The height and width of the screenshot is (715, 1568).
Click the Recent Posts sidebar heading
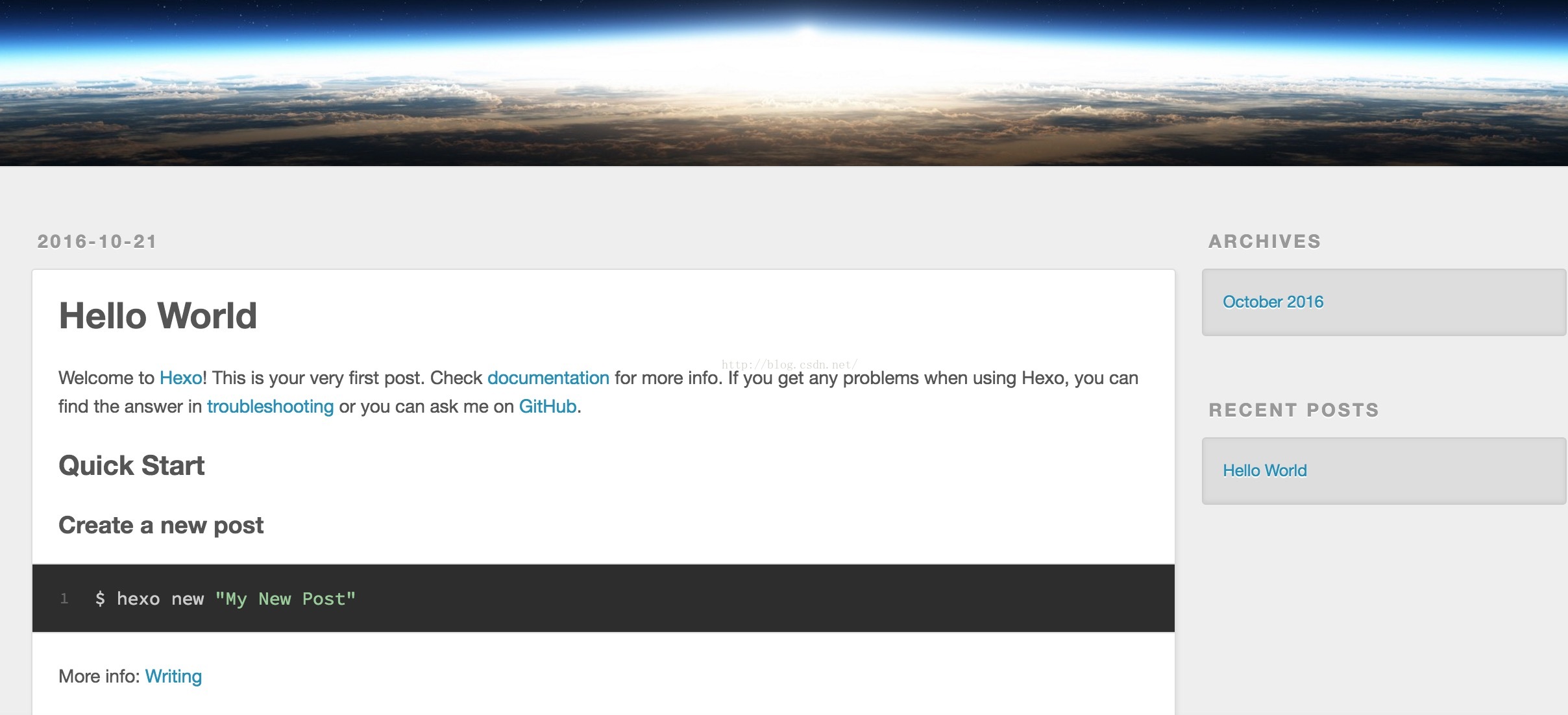point(1293,410)
